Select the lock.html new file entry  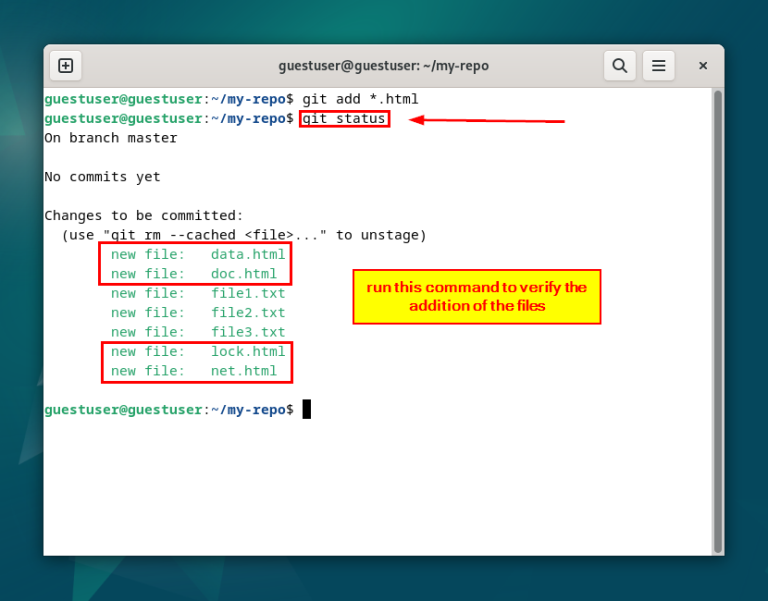coord(197,352)
